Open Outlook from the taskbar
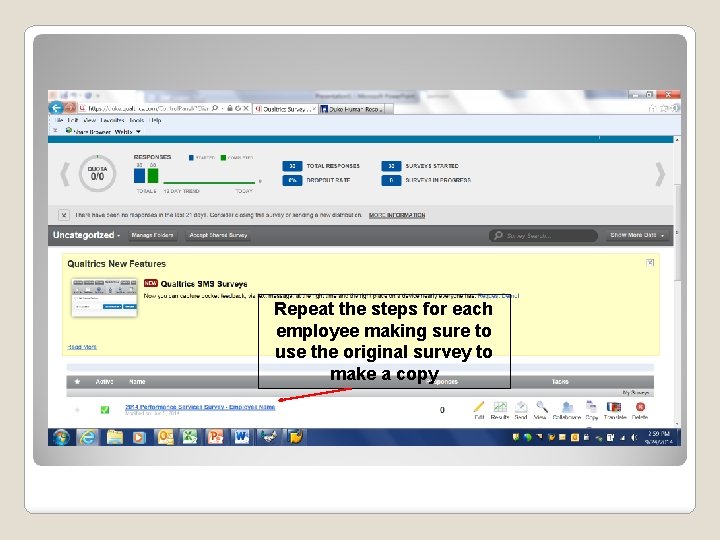This screenshot has width=720, height=540. pyautogui.click(x=165, y=437)
